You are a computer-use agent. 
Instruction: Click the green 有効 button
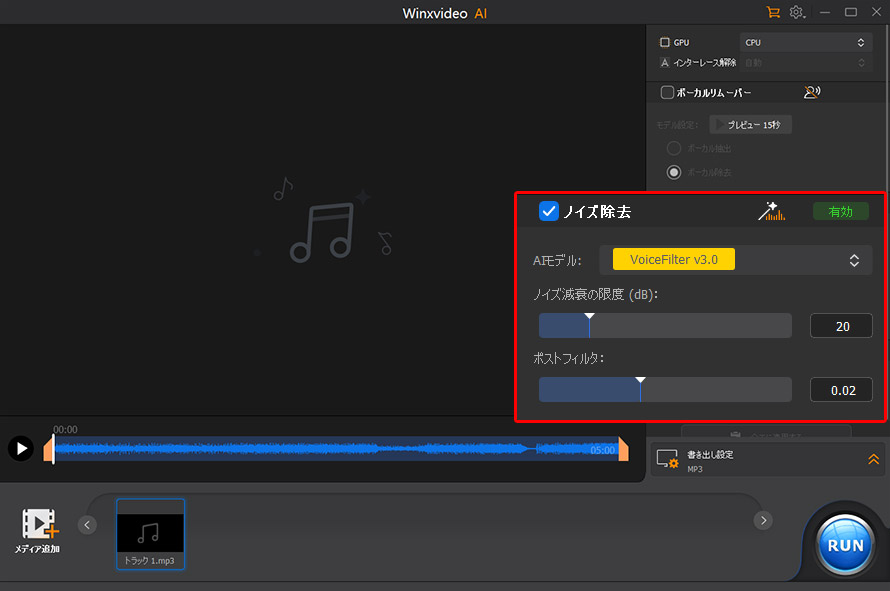coord(841,212)
